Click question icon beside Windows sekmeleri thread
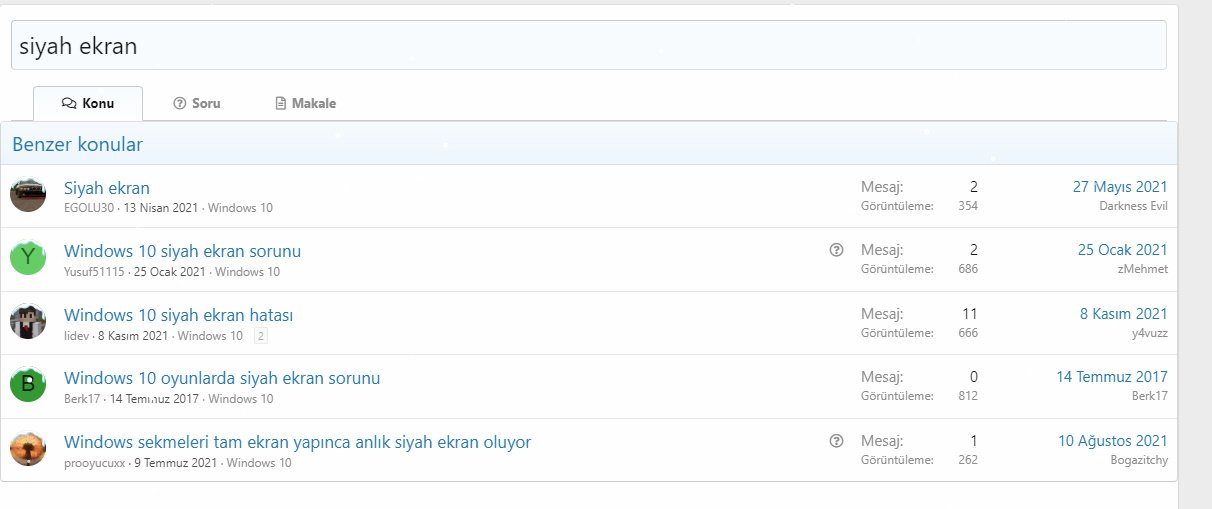1212x509 pixels. pyautogui.click(x=837, y=441)
